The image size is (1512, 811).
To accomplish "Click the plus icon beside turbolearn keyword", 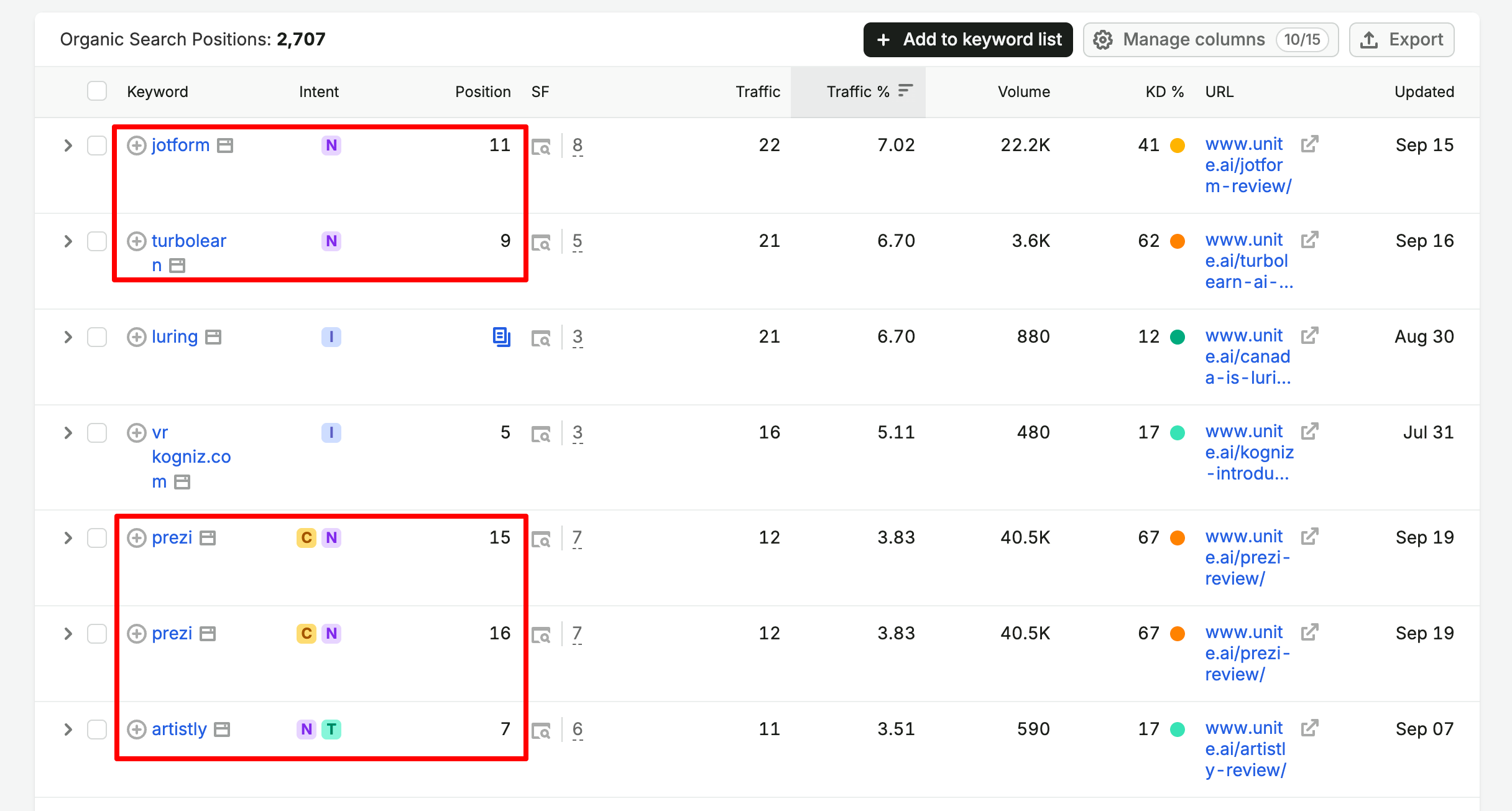I will coord(136,241).
